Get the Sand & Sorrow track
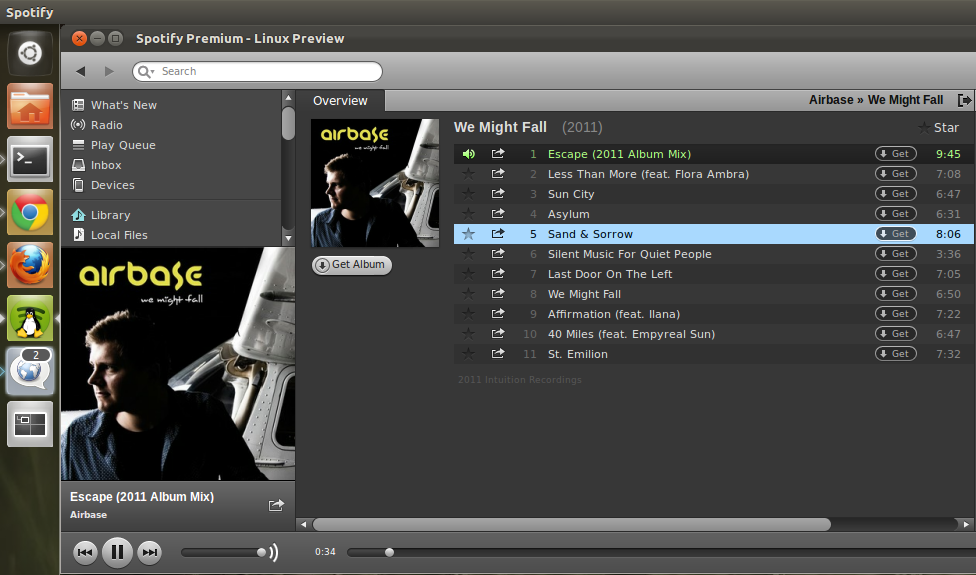976x575 pixels. tap(895, 234)
